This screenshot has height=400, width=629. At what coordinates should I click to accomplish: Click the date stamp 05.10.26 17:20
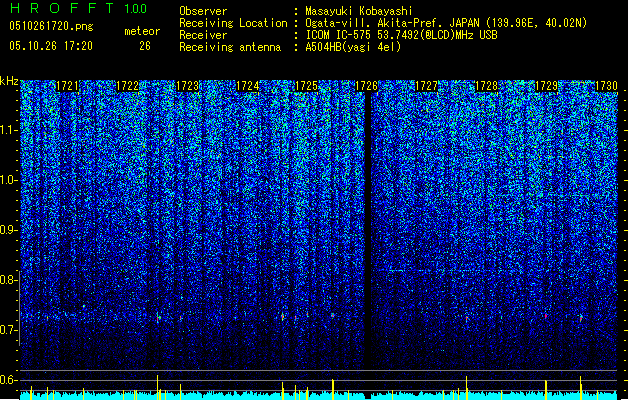[x=51, y=46]
